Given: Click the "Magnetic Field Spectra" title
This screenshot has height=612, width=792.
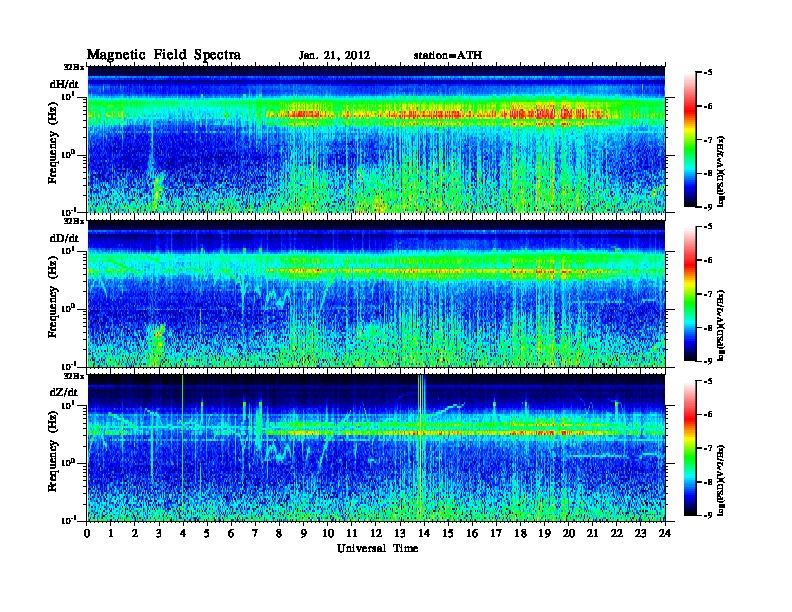Looking at the screenshot, I should pos(164,55).
